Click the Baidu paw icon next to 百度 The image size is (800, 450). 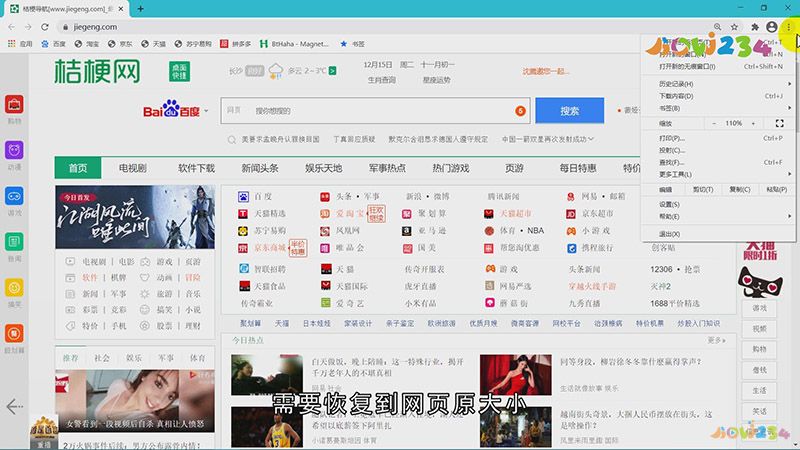click(243, 196)
